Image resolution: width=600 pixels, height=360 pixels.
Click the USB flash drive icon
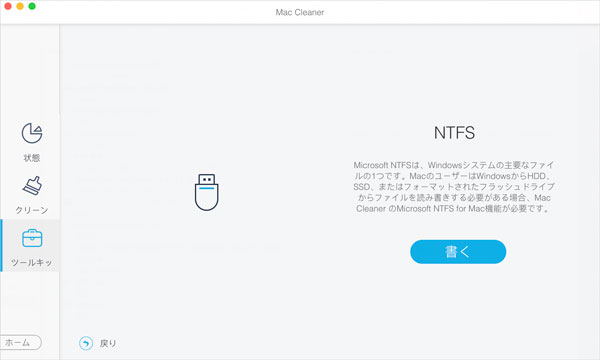tap(207, 192)
